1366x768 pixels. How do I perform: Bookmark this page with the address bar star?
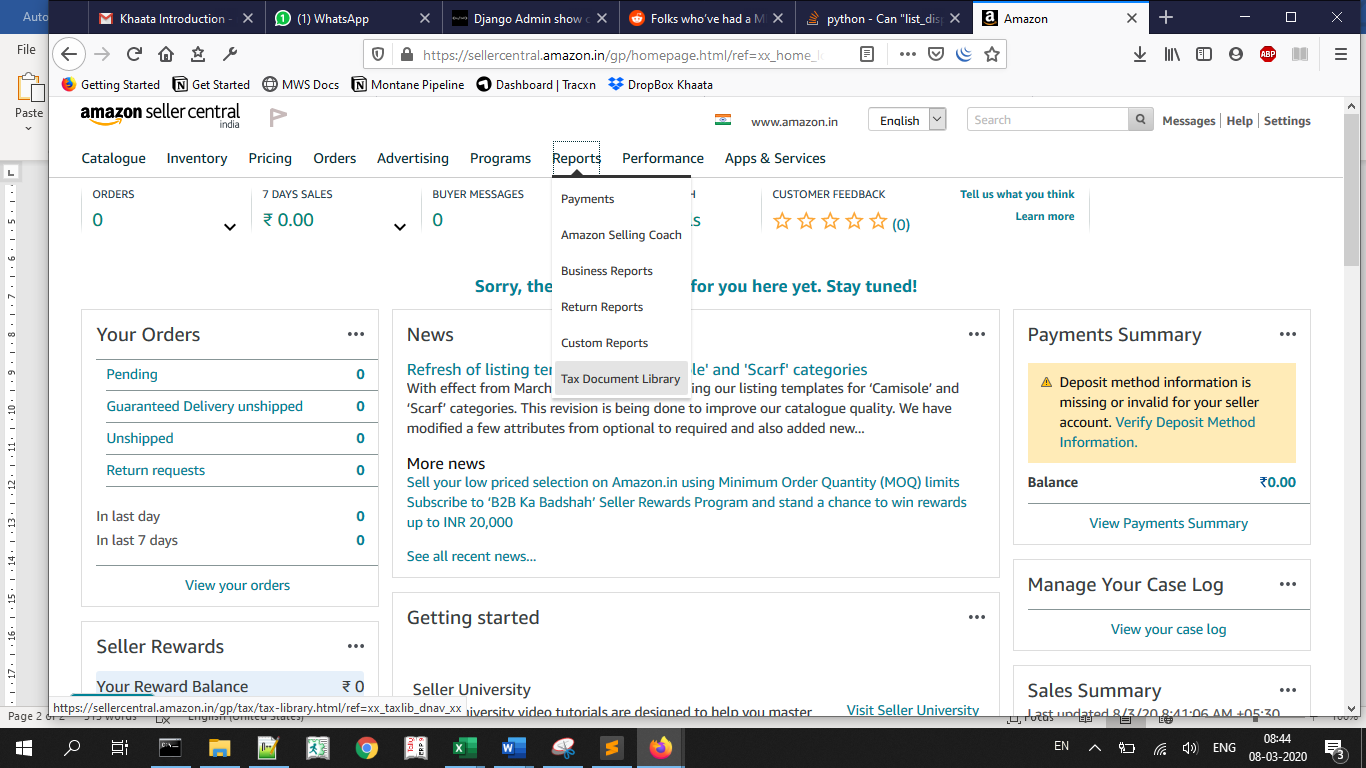click(991, 55)
